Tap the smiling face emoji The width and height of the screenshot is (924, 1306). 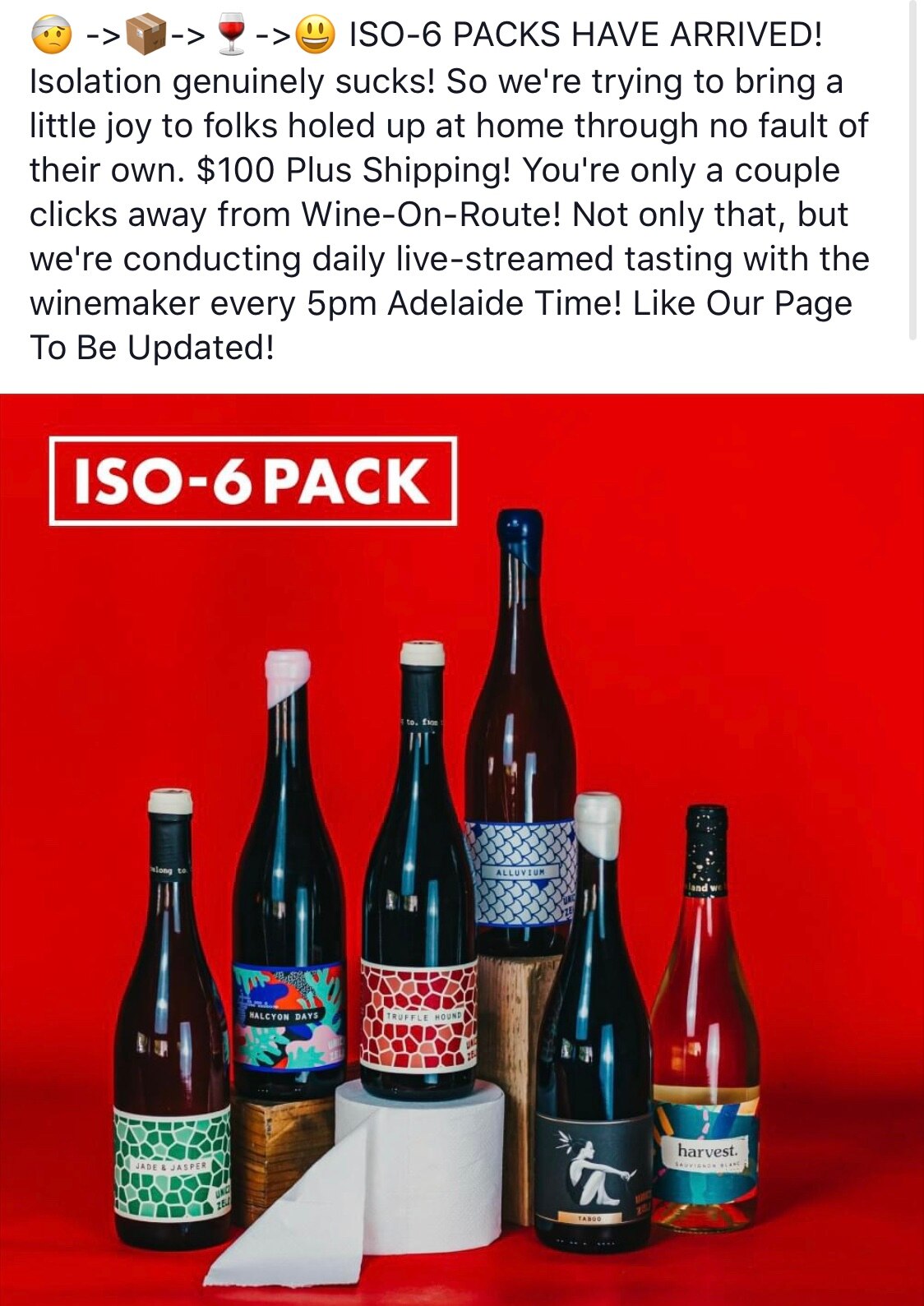coord(316,36)
